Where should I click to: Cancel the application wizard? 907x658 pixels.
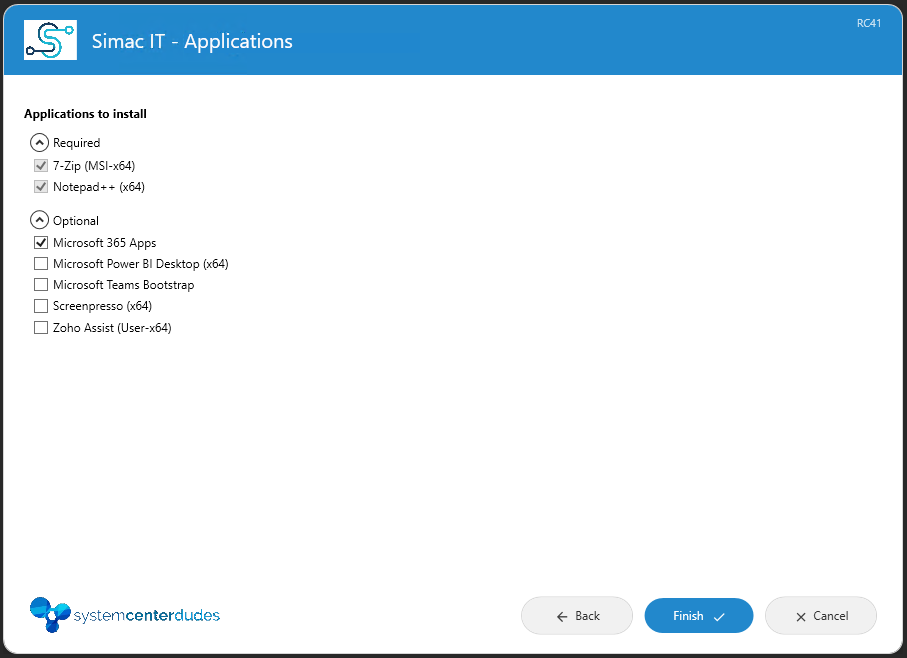(x=821, y=616)
